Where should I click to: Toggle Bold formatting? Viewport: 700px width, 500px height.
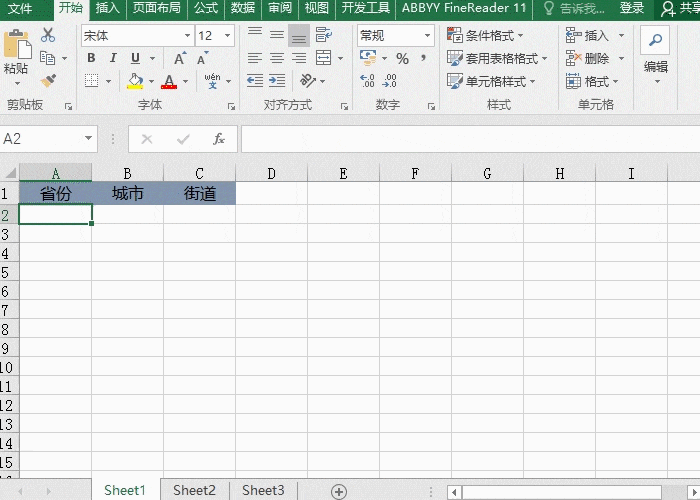91,58
